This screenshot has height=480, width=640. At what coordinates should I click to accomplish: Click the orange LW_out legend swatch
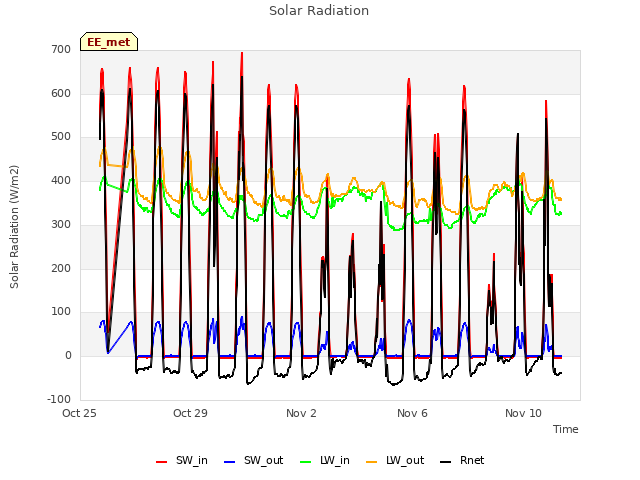click(372, 462)
